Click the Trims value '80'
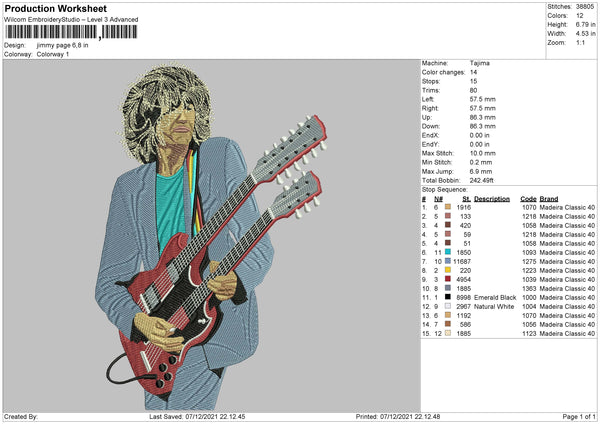This screenshot has width=600, height=424. [473, 90]
